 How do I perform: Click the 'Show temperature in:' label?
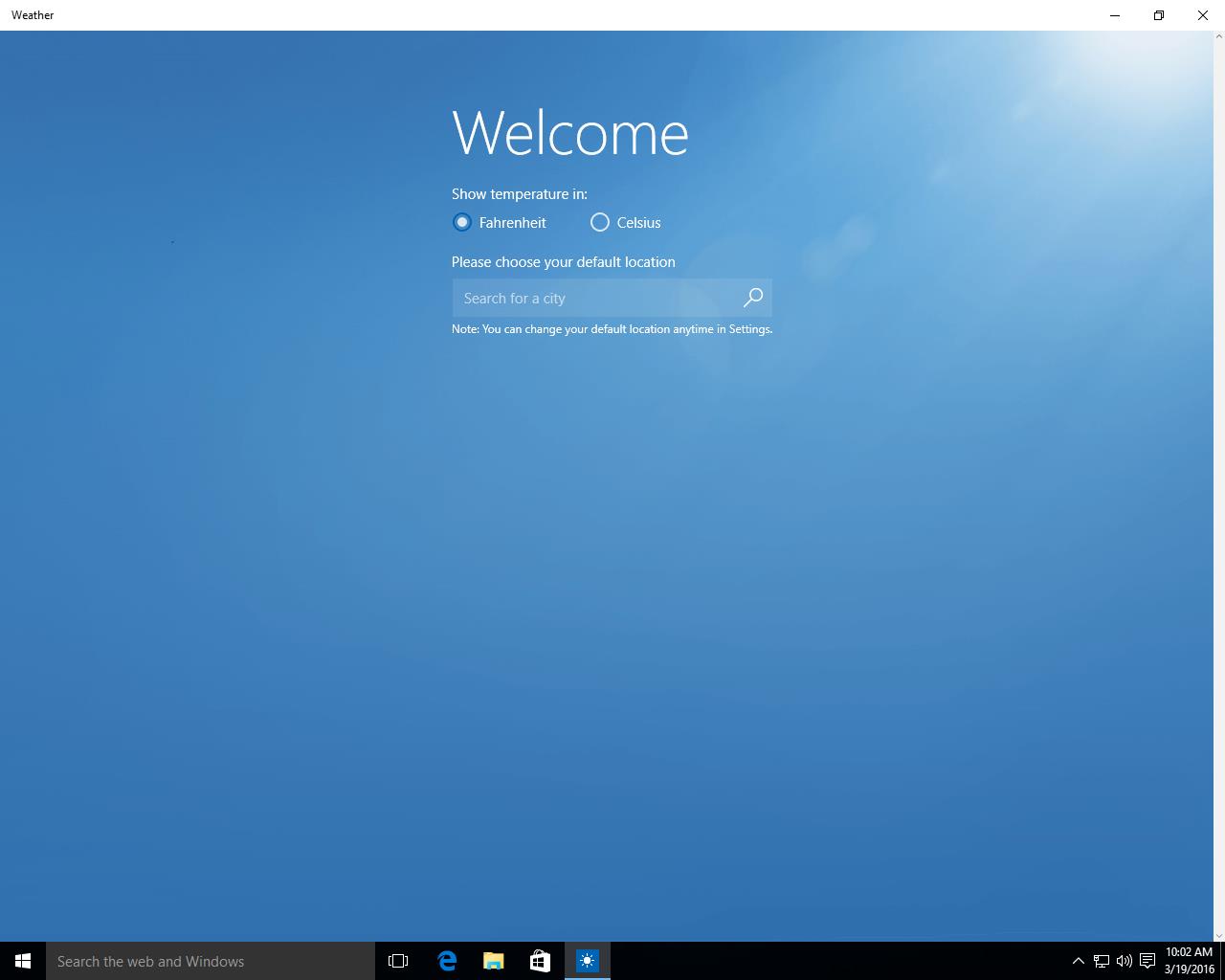[520, 194]
